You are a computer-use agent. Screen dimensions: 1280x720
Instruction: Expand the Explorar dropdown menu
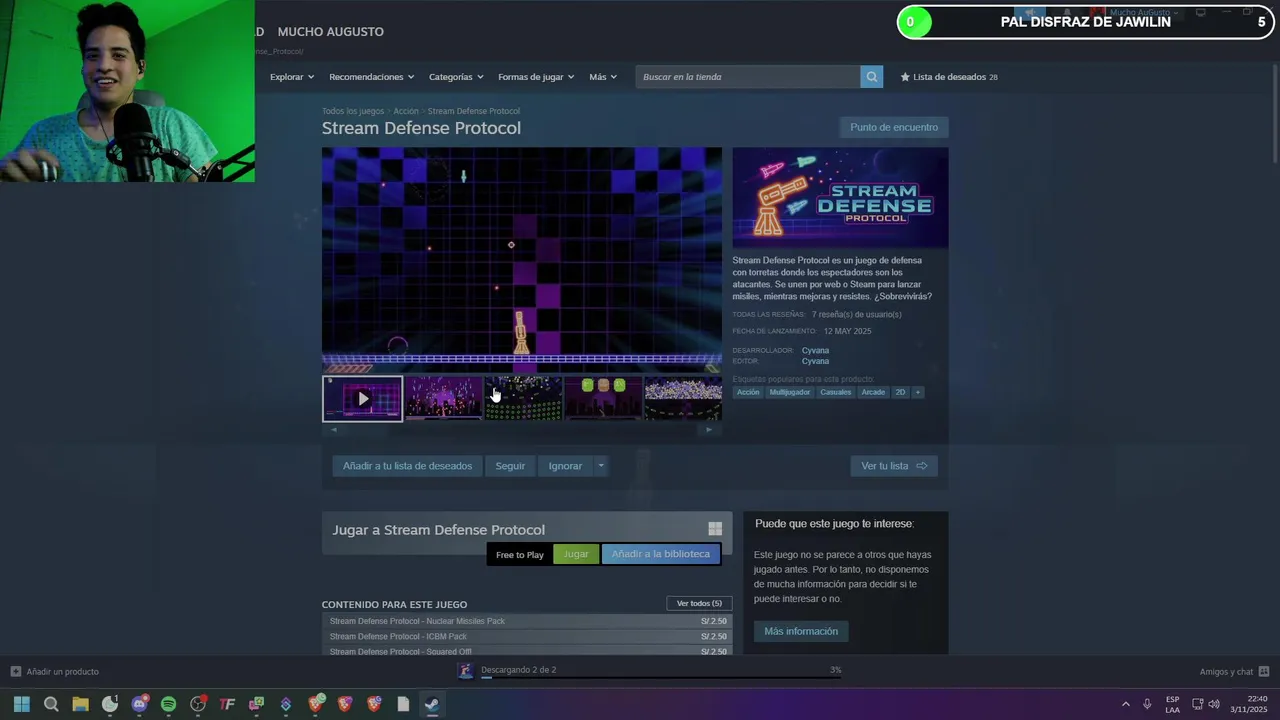[x=292, y=77]
